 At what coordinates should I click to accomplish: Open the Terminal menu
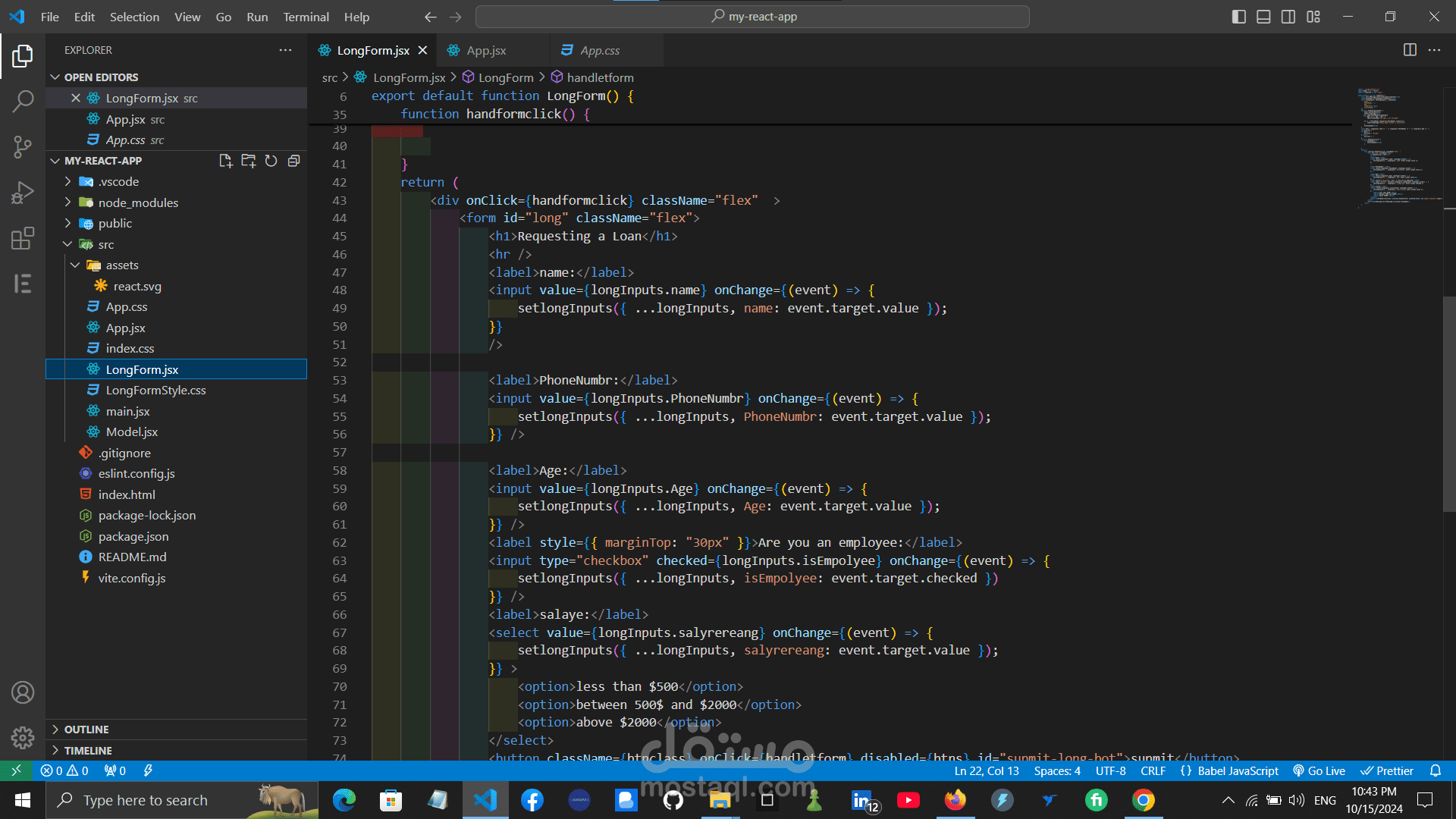(306, 17)
